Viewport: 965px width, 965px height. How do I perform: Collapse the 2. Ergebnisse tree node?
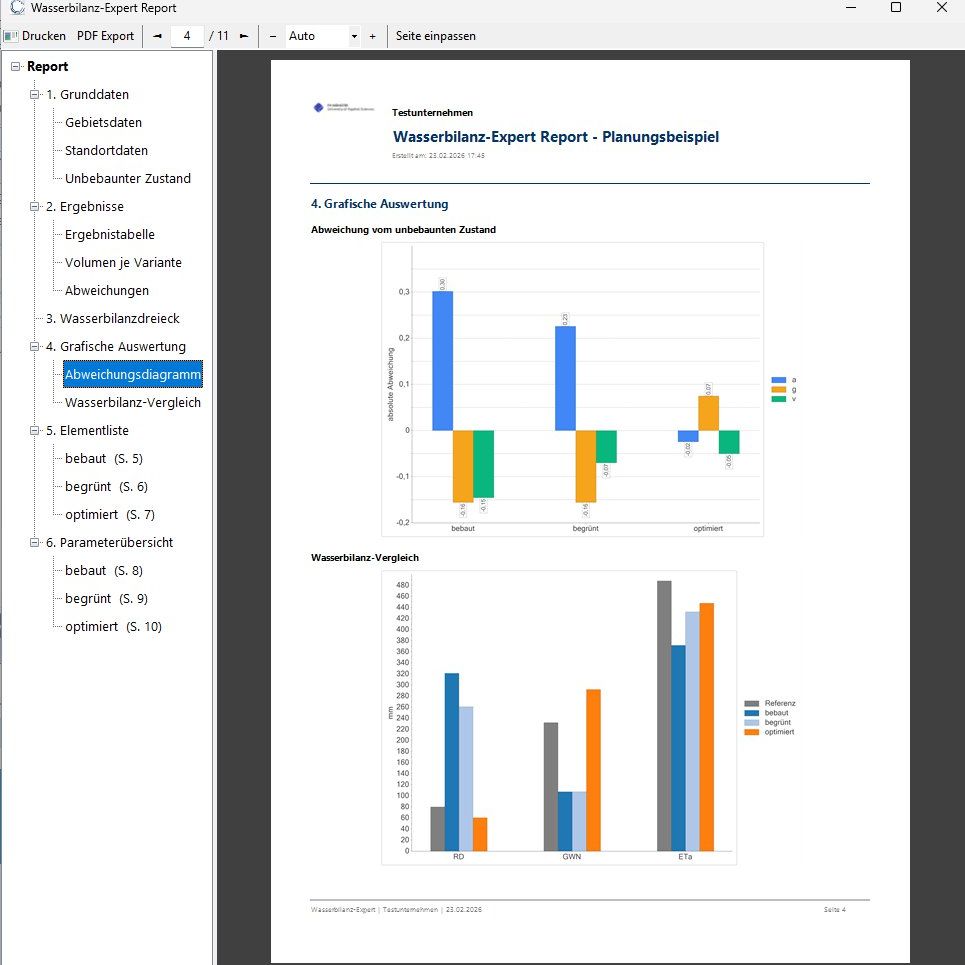coord(35,207)
